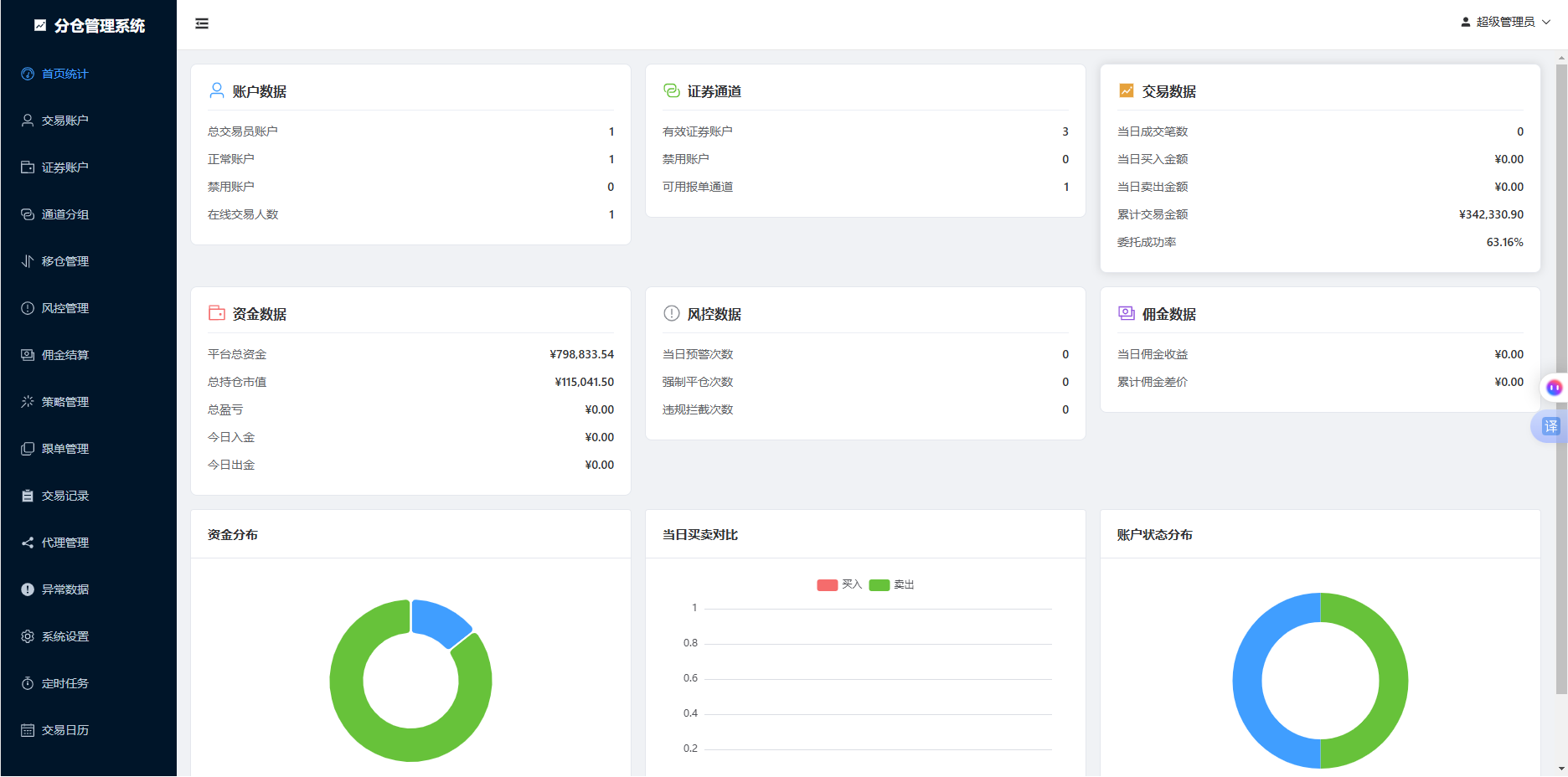Click the 风控数据 card warning icon
The width and height of the screenshot is (1568, 777).
point(672,313)
